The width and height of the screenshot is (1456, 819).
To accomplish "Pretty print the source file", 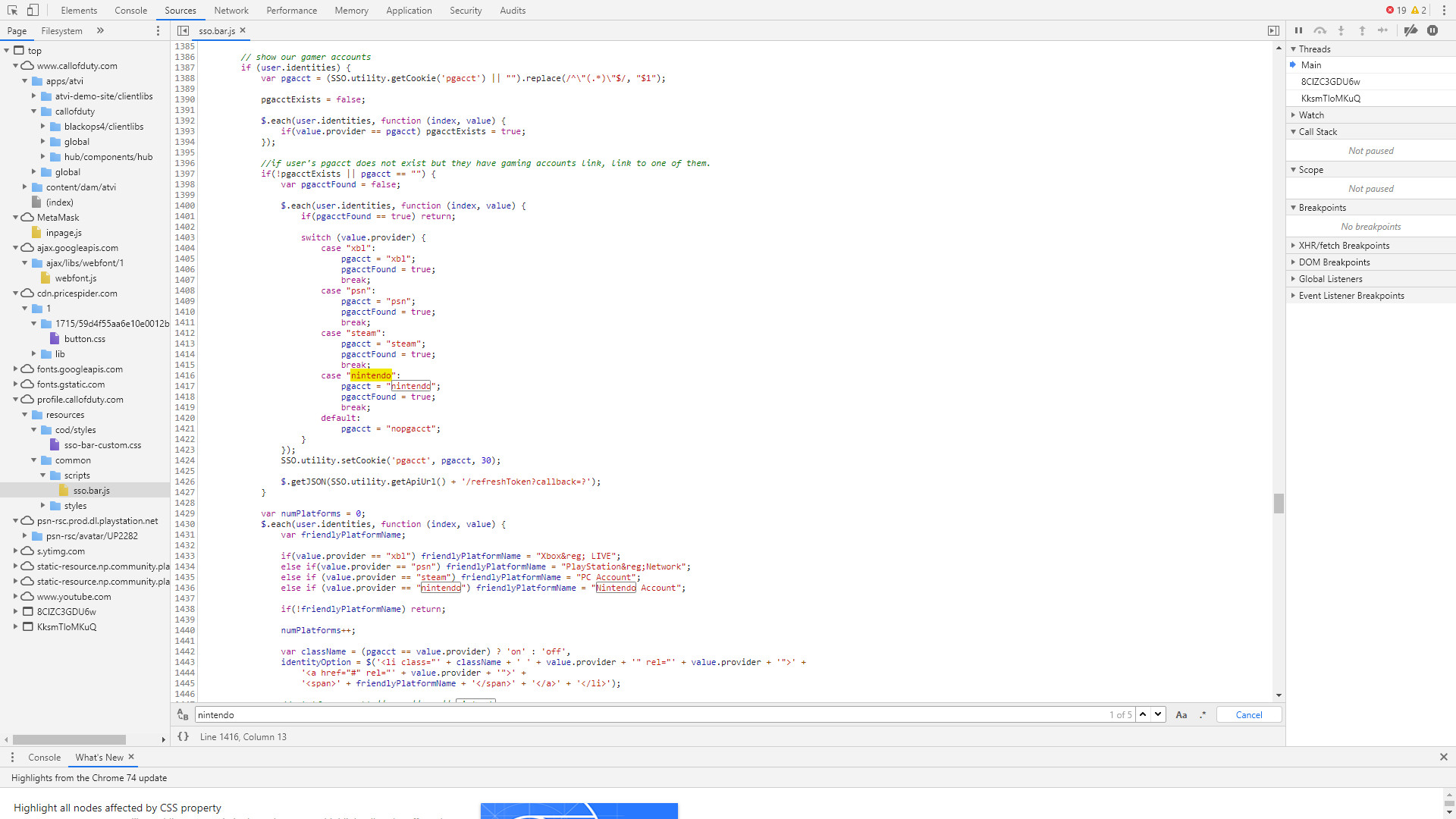I will pos(183,736).
